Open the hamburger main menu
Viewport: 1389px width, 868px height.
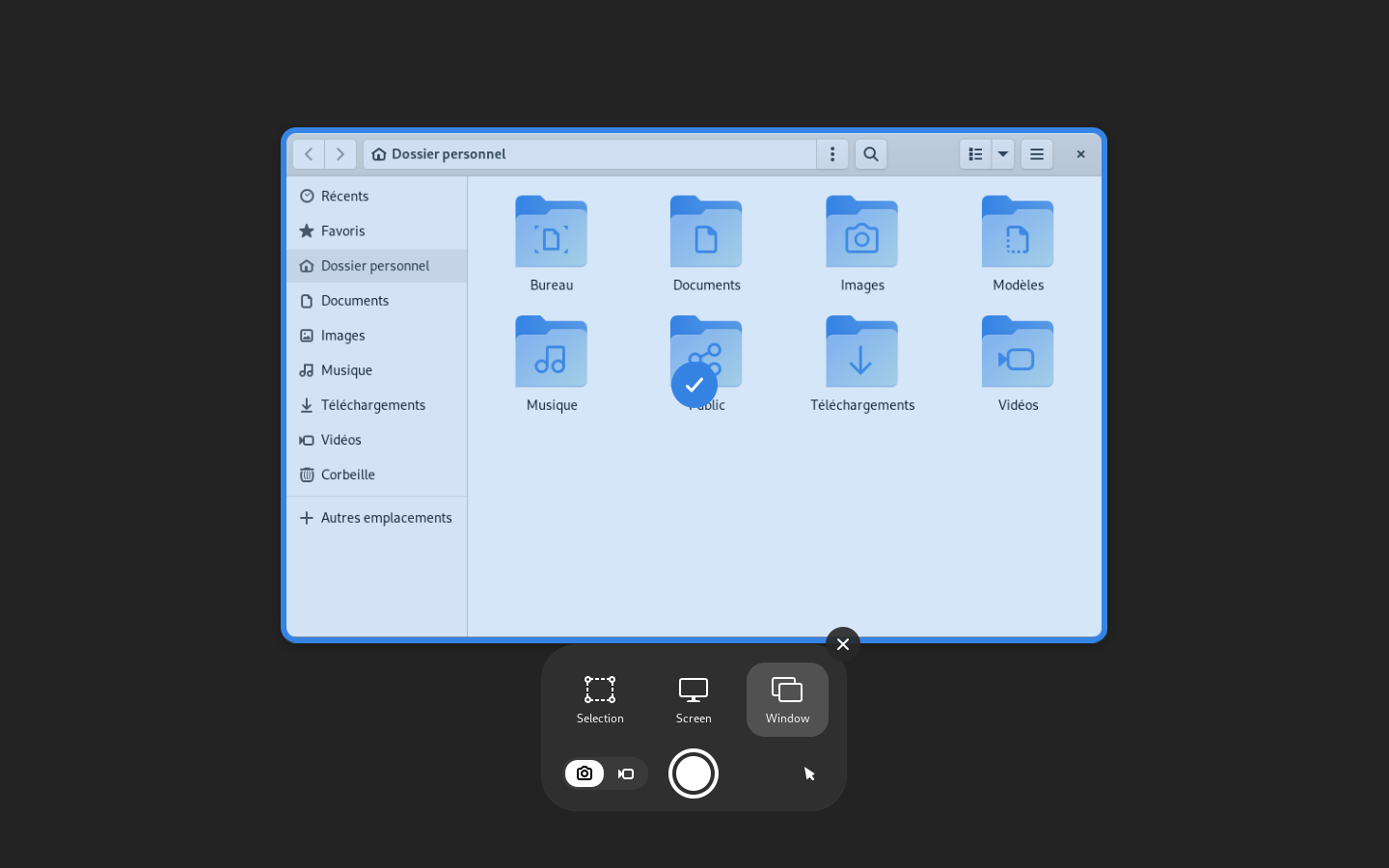(1037, 154)
